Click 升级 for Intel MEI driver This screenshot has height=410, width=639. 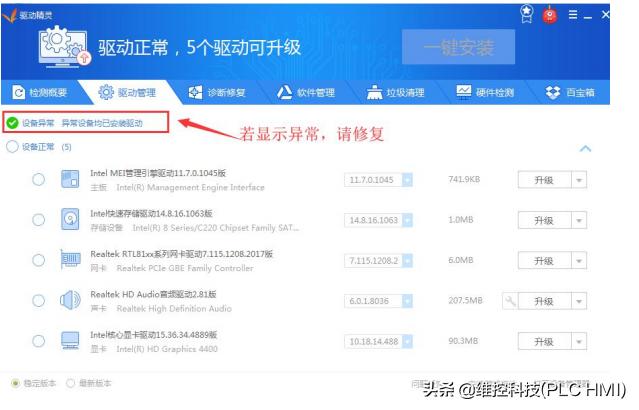(x=544, y=180)
